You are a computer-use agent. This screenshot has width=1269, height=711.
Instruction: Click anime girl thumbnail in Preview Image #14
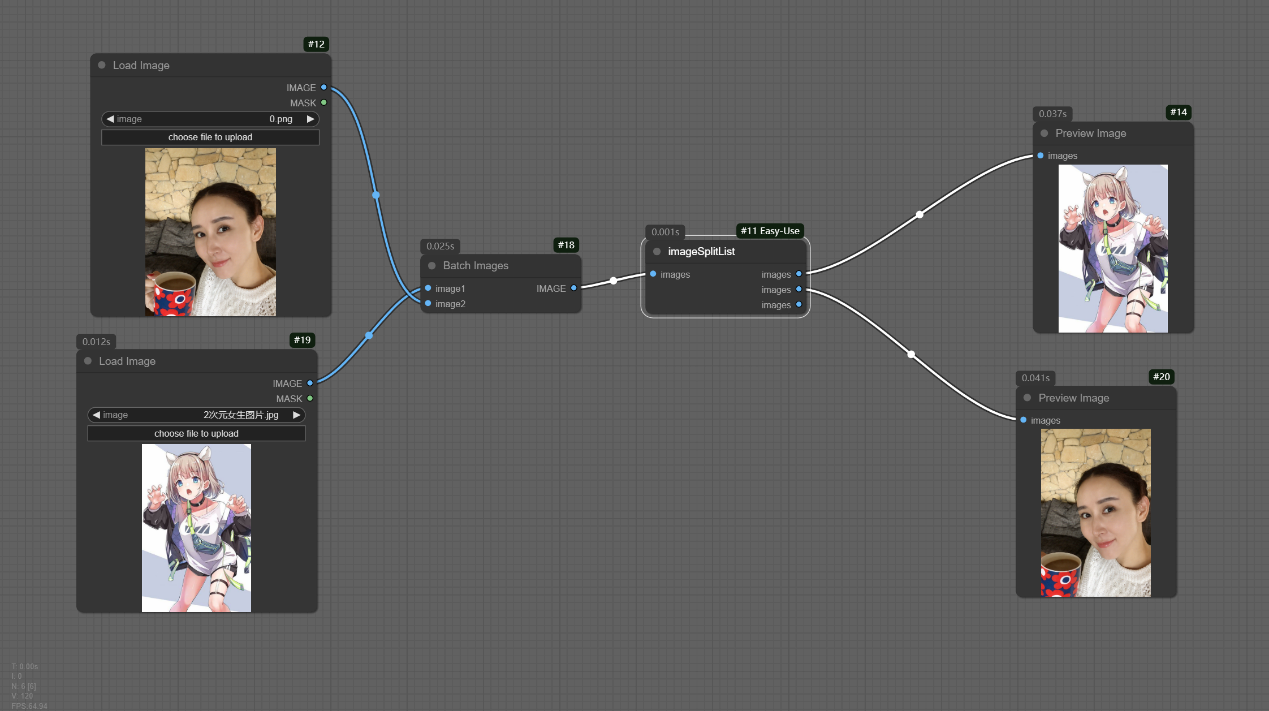pos(1113,248)
